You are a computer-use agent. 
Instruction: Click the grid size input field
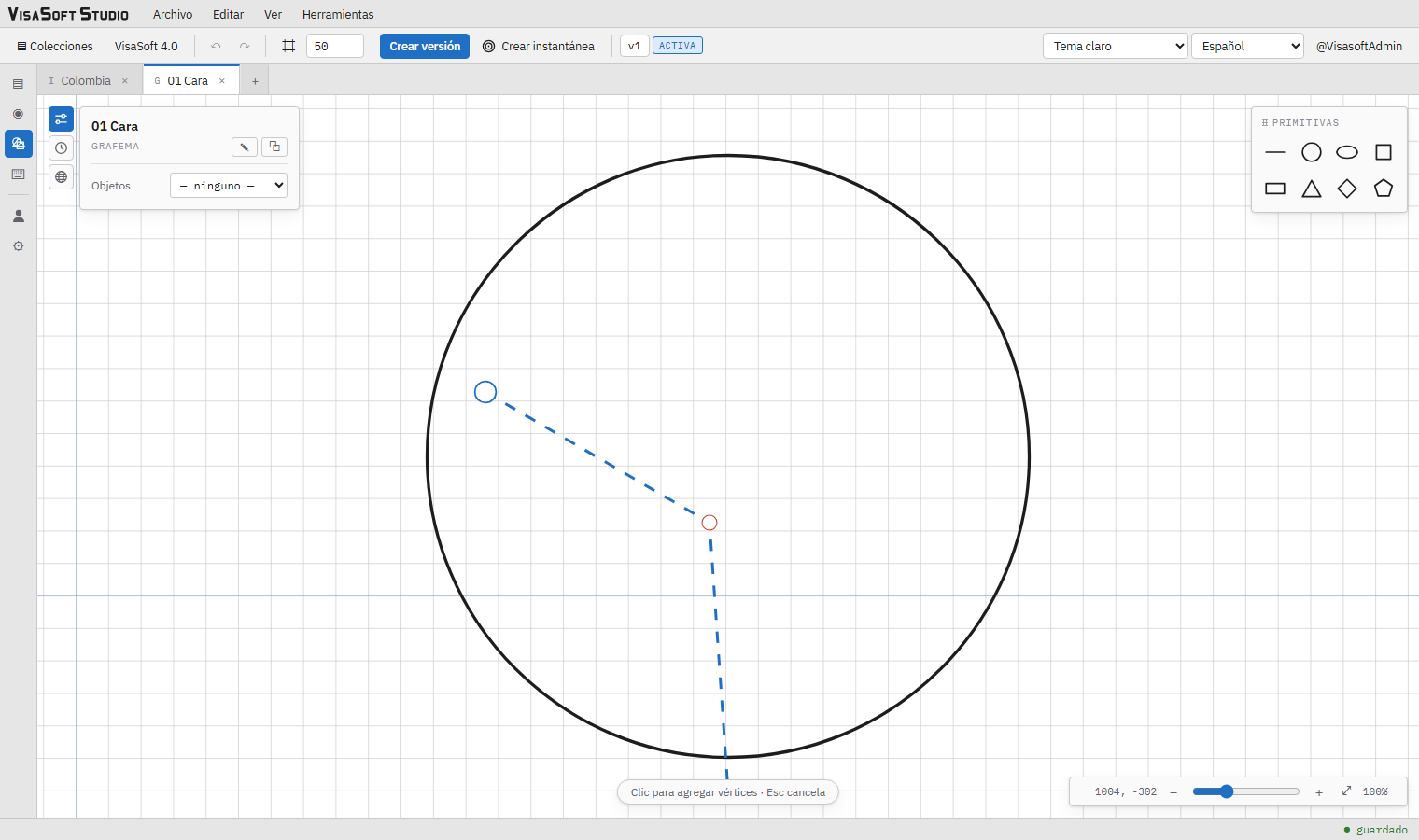[x=335, y=46]
